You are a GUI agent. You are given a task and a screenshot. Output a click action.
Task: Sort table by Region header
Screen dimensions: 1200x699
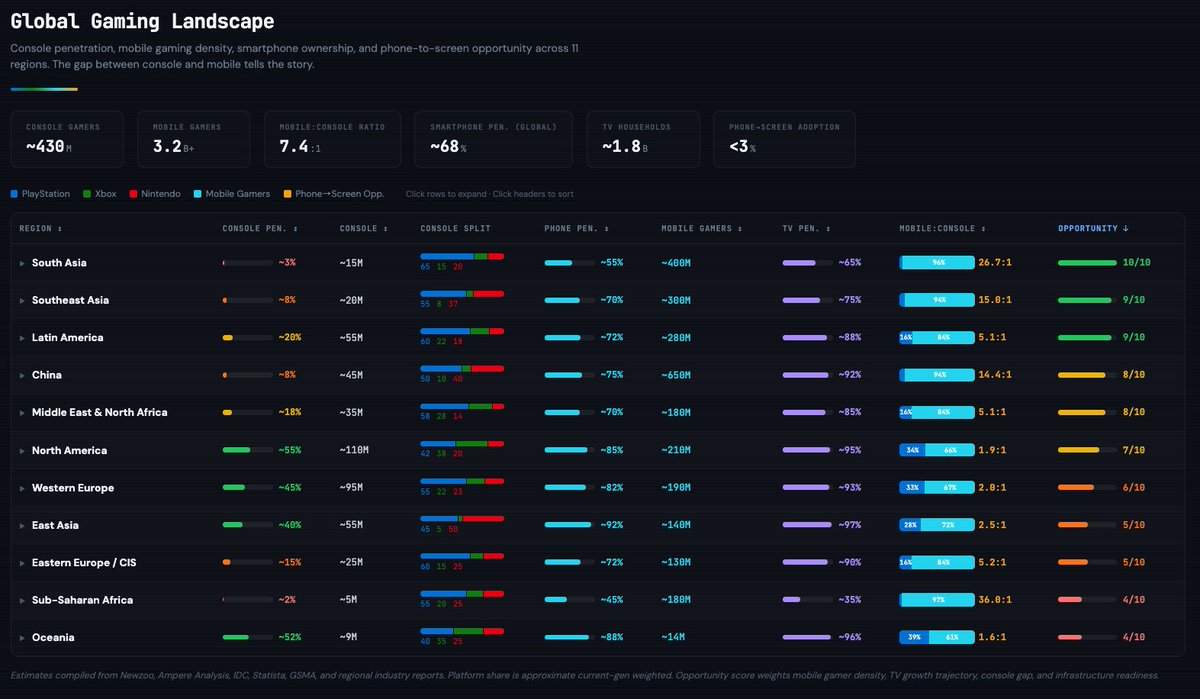tap(40, 229)
